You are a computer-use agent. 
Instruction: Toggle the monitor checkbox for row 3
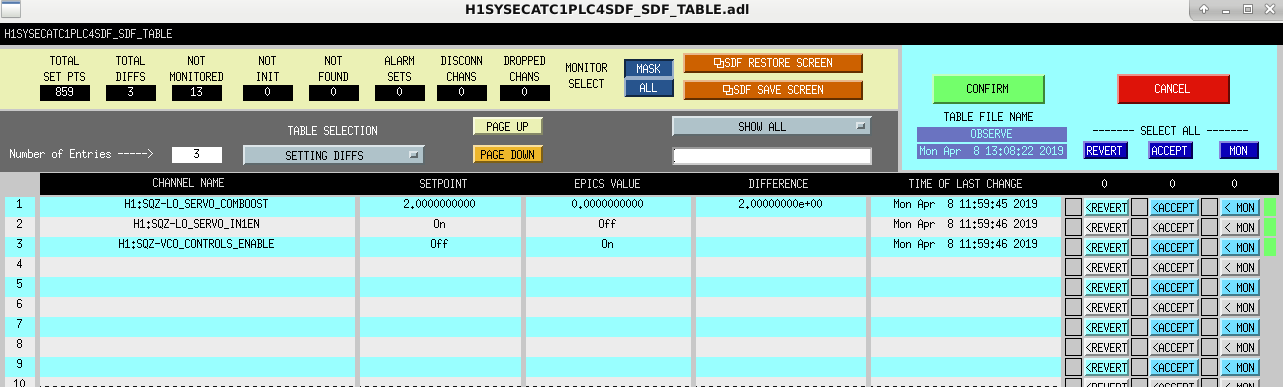coord(1209,247)
